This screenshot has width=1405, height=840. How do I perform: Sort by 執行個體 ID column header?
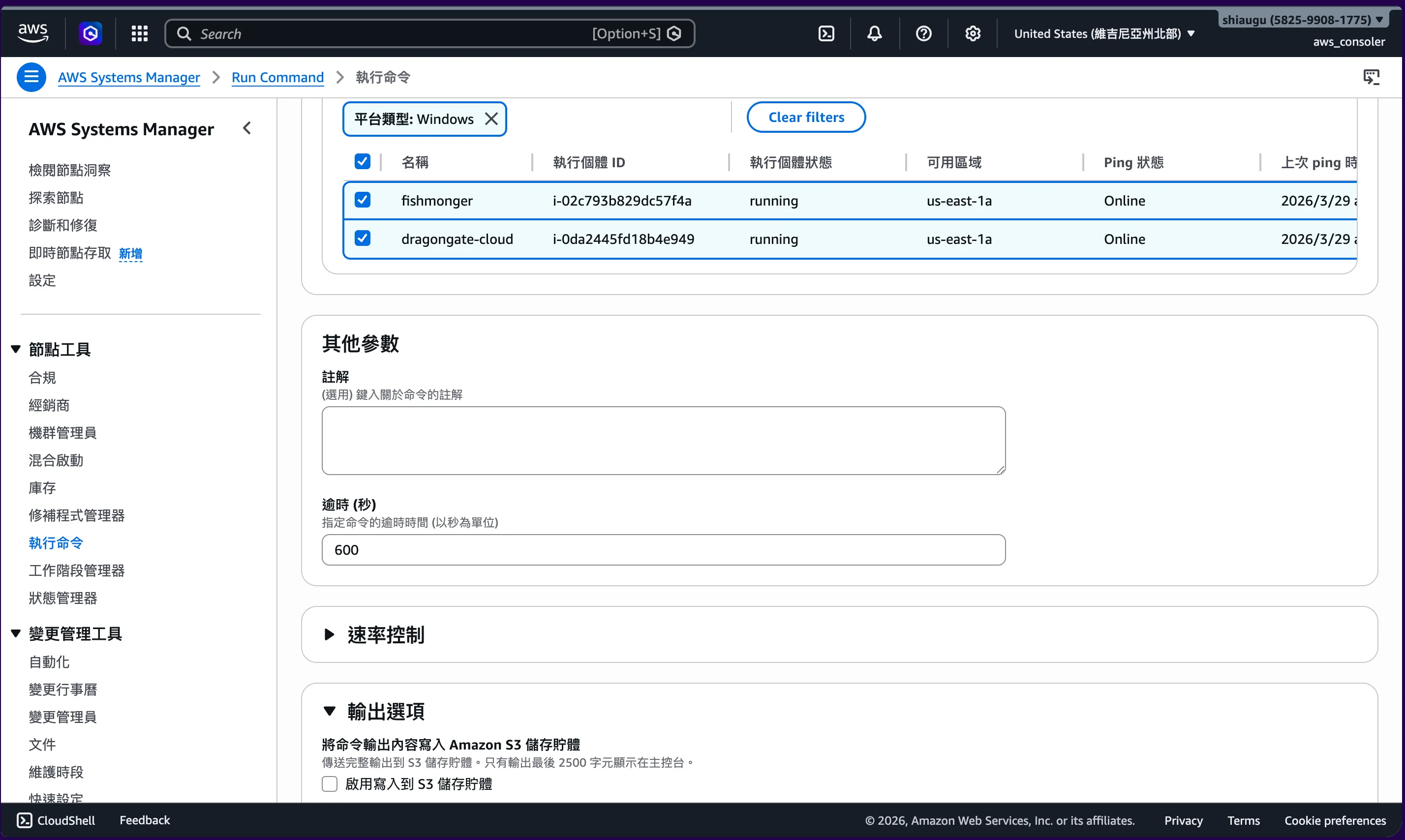pyautogui.click(x=589, y=162)
